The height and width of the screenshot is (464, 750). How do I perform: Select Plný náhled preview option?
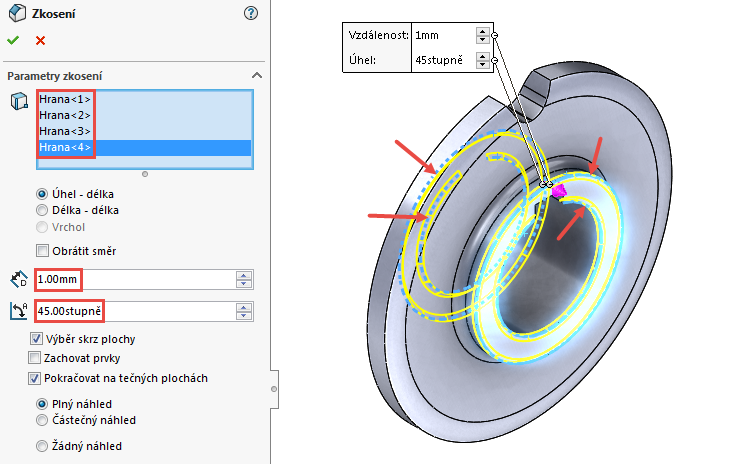pos(42,404)
